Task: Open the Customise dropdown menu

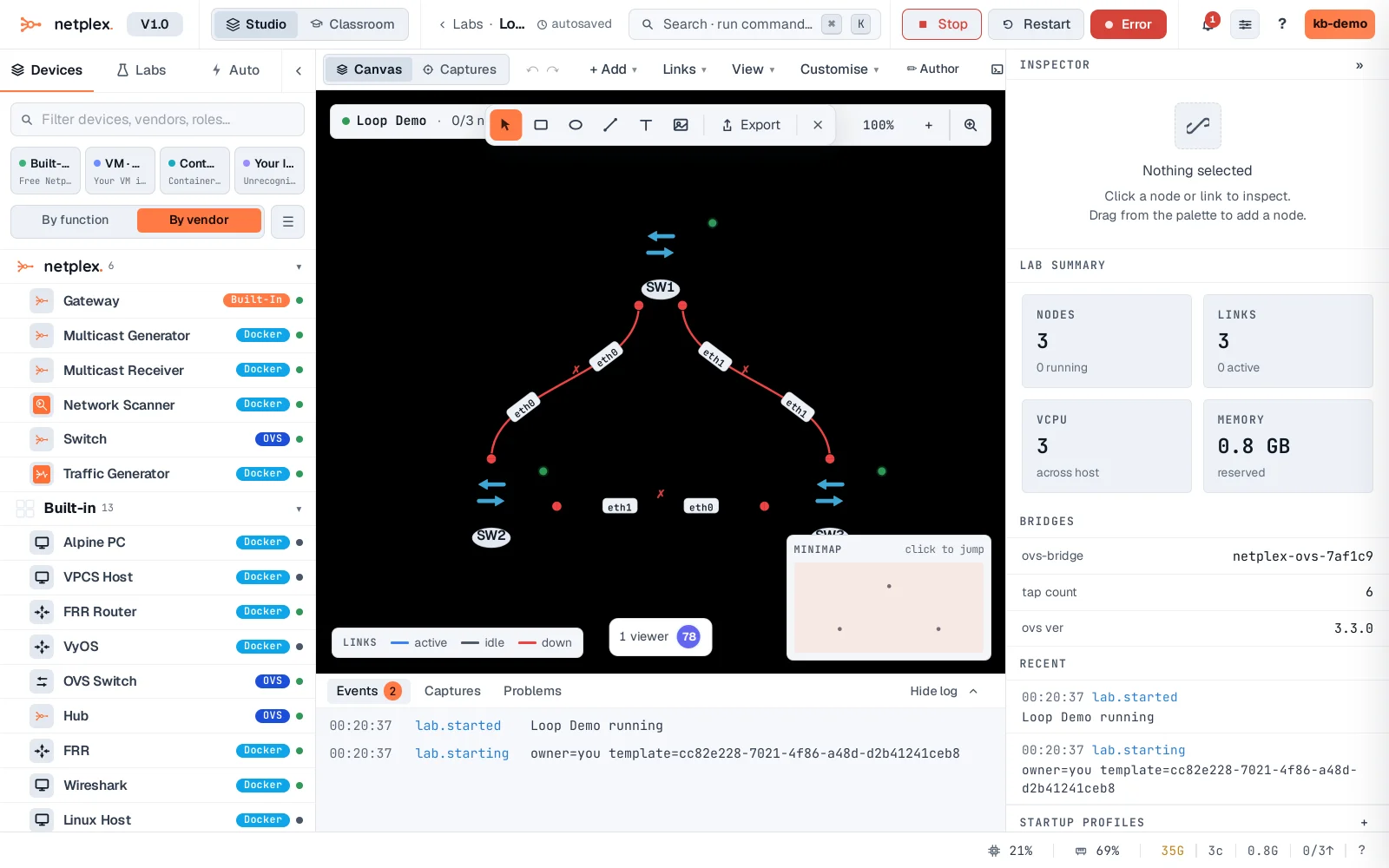Action: pyautogui.click(x=839, y=69)
